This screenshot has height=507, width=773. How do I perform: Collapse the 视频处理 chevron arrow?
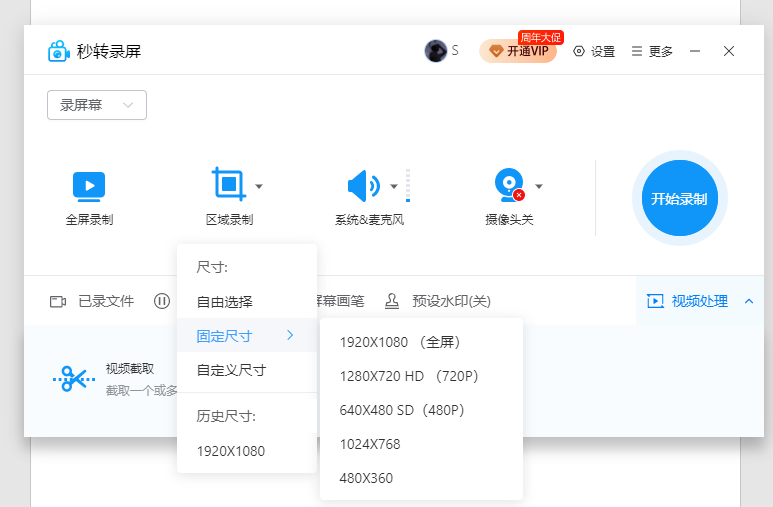pyautogui.click(x=749, y=301)
